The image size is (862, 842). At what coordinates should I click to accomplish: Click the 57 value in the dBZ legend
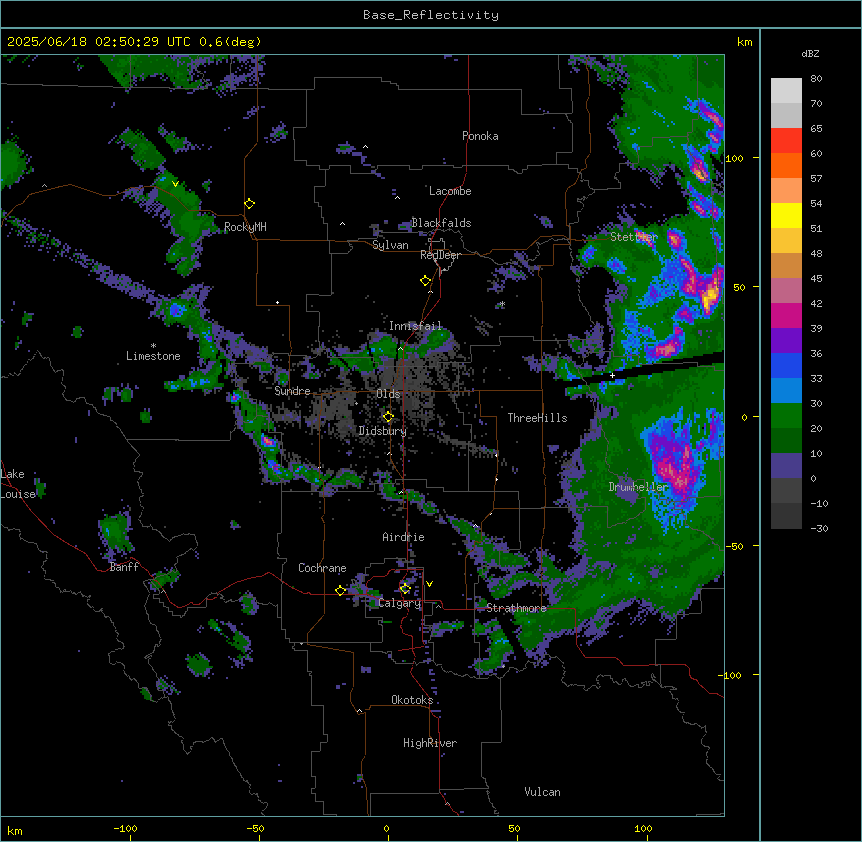(816, 179)
